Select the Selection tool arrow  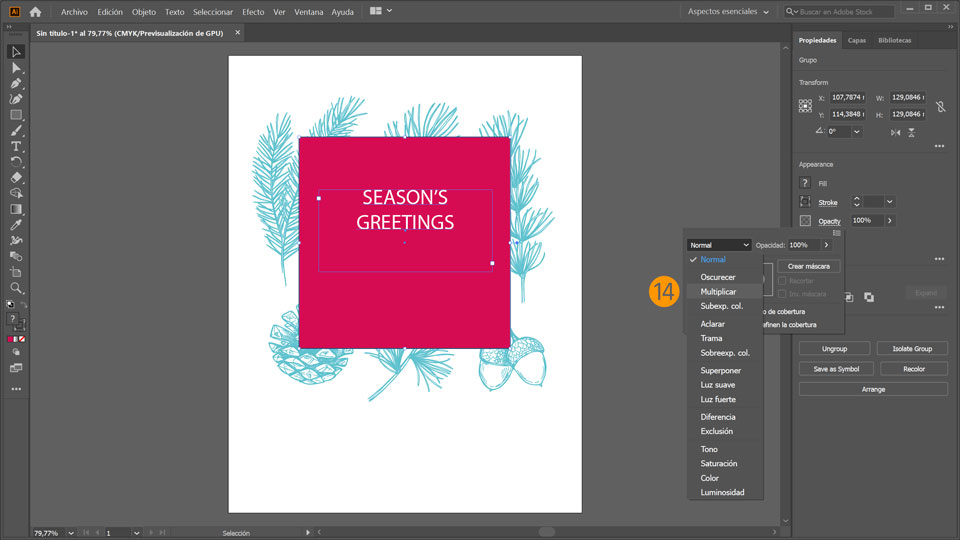(x=16, y=52)
